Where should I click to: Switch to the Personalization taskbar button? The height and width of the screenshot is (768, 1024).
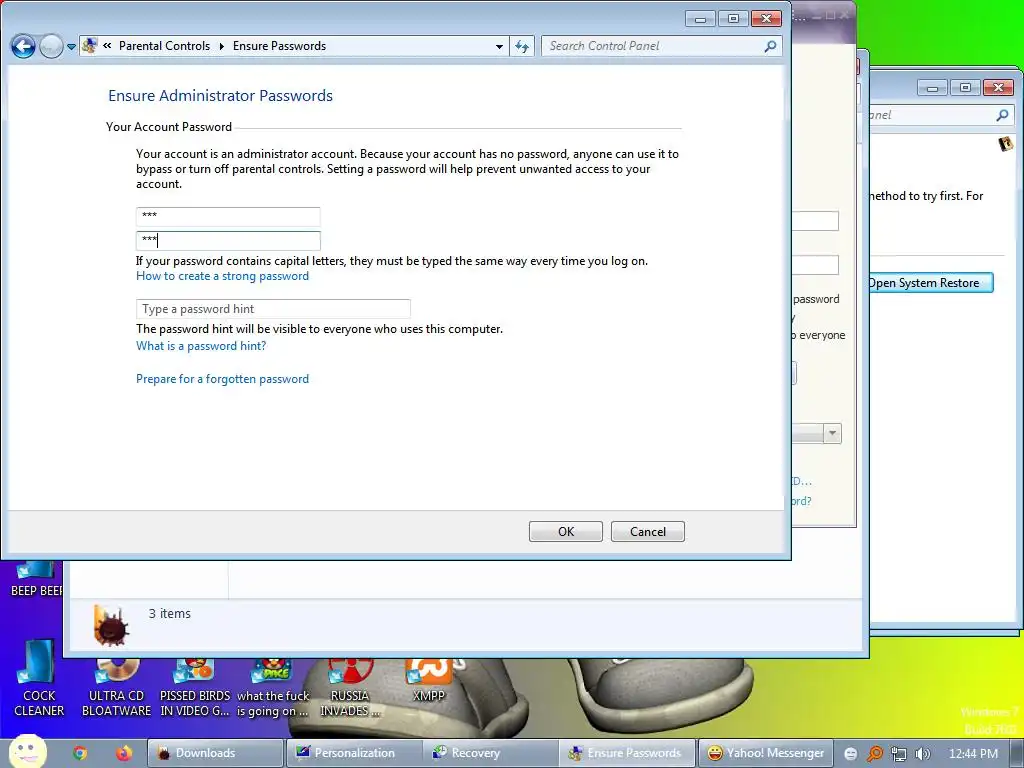[x=353, y=753]
